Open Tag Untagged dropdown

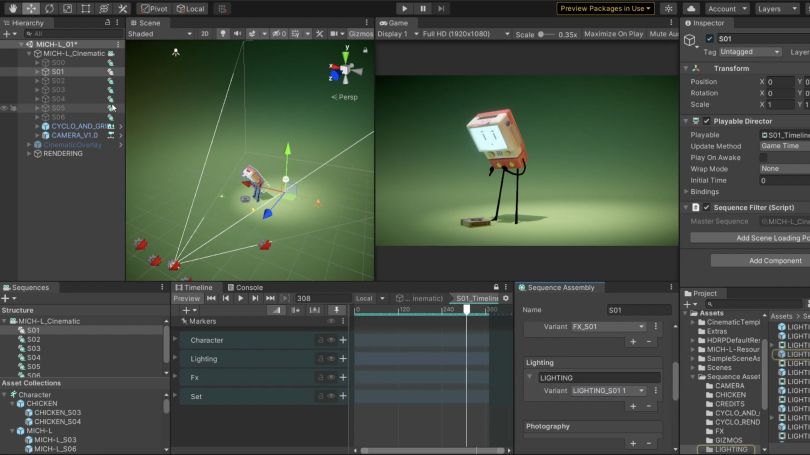(x=750, y=52)
